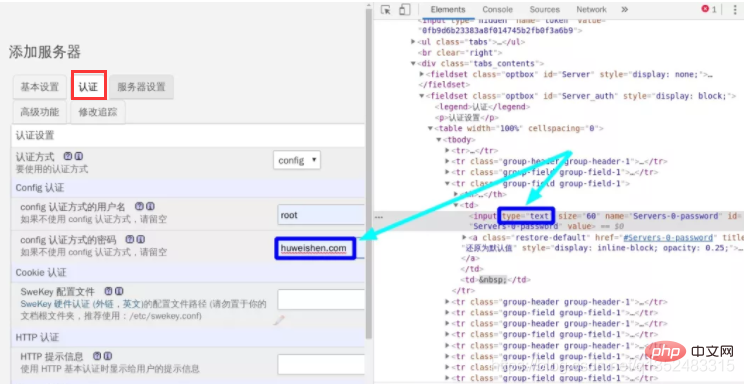This screenshot has height=384, width=744.
Task: Collapse the fieldset id="Server_auth" node
Action: [x=422, y=96]
